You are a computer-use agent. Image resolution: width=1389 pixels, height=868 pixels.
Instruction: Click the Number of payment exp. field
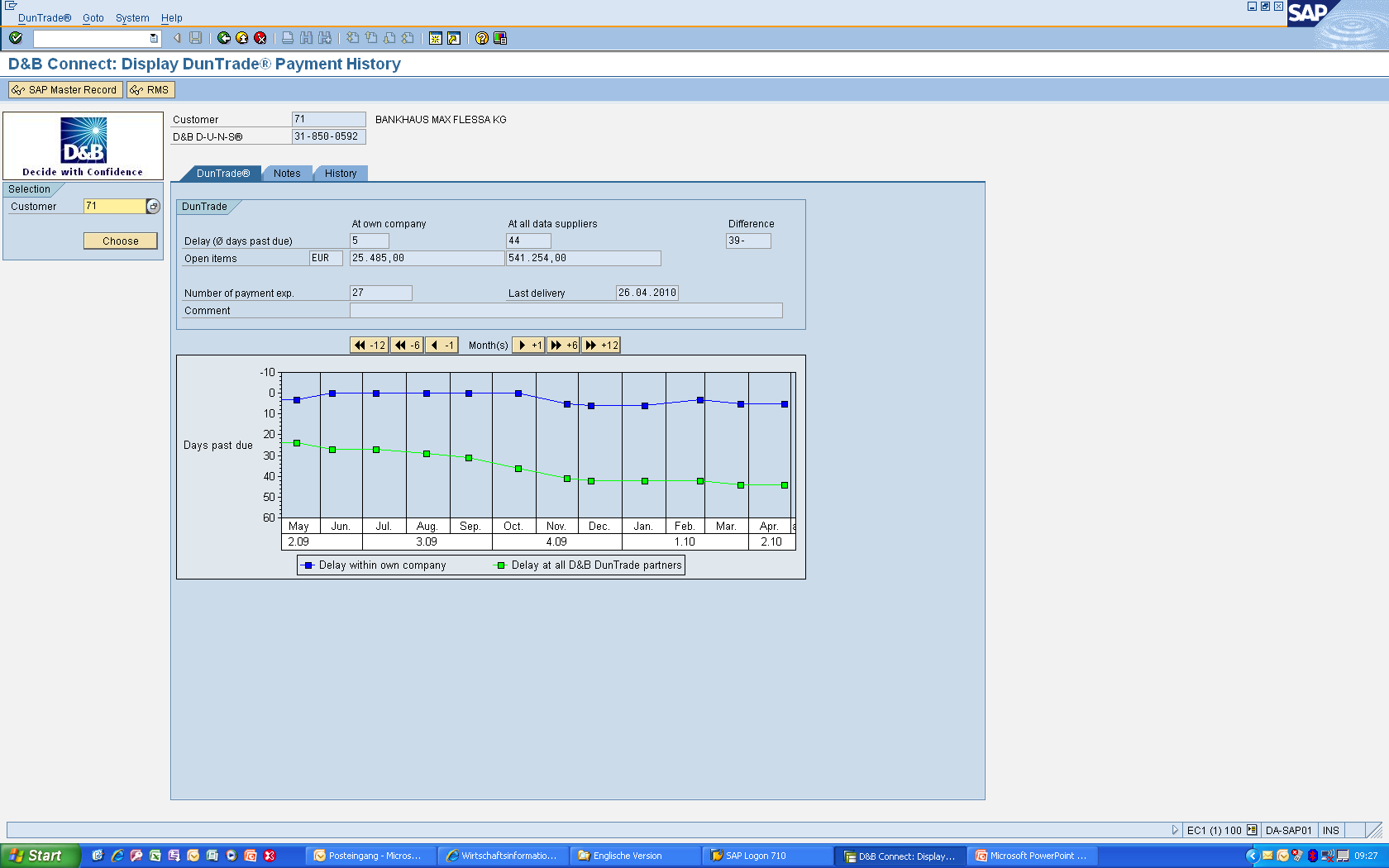[x=380, y=293]
